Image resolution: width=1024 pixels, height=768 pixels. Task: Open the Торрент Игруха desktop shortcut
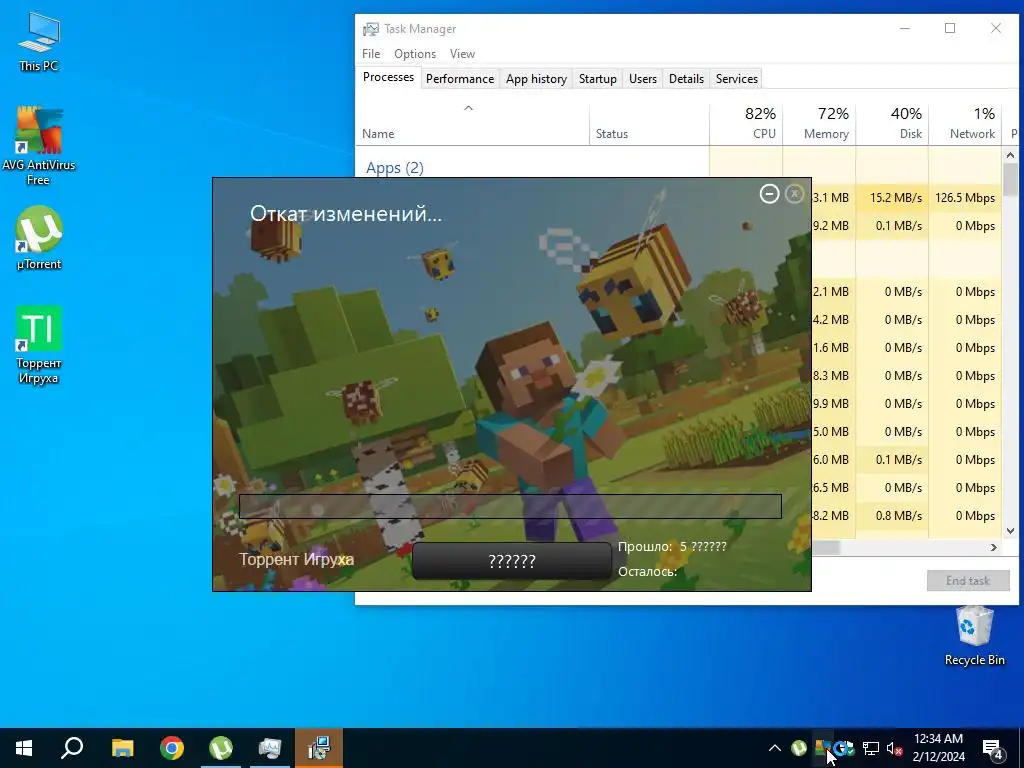(39, 345)
